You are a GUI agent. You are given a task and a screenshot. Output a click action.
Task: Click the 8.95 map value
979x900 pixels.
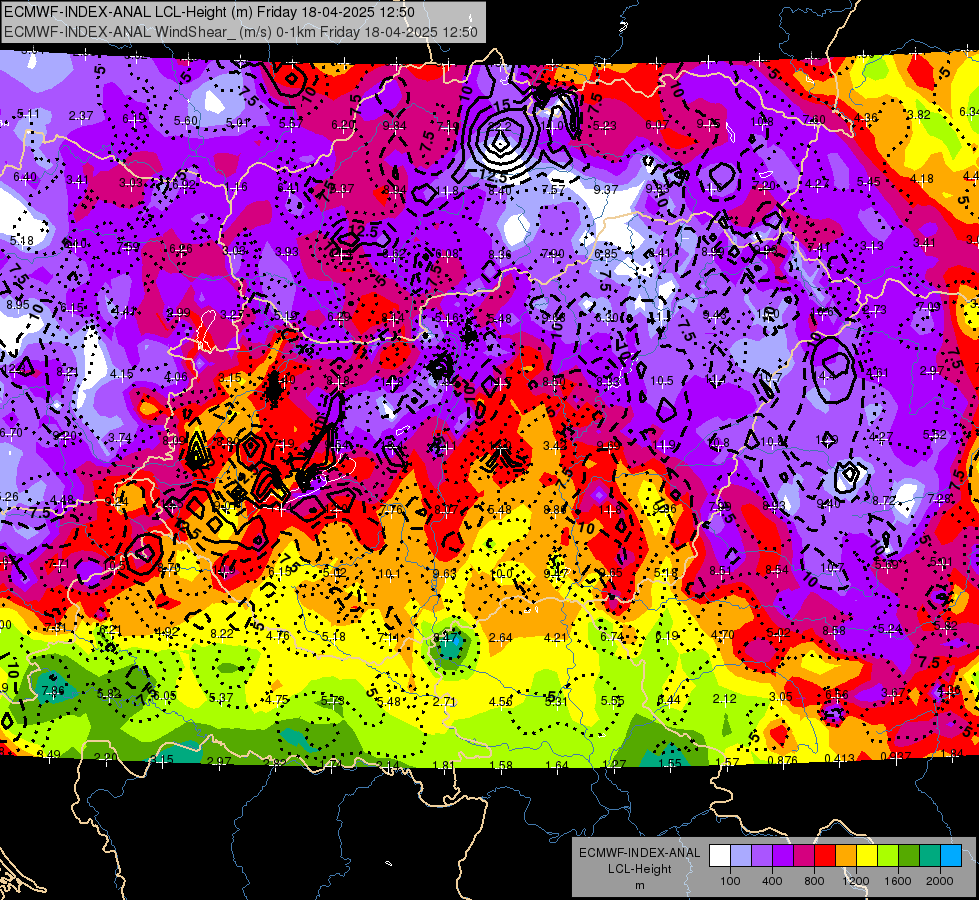point(17,304)
